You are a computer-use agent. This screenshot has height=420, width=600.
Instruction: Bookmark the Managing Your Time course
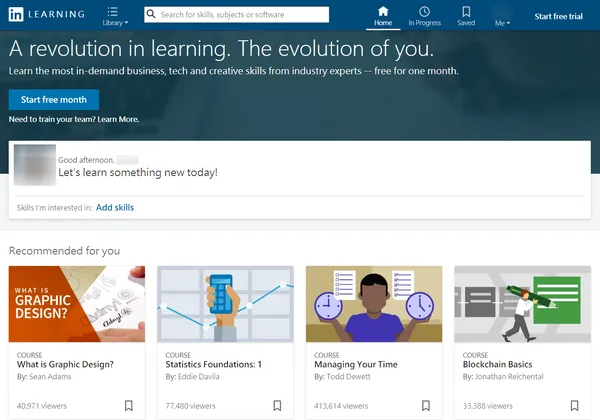click(426, 405)
